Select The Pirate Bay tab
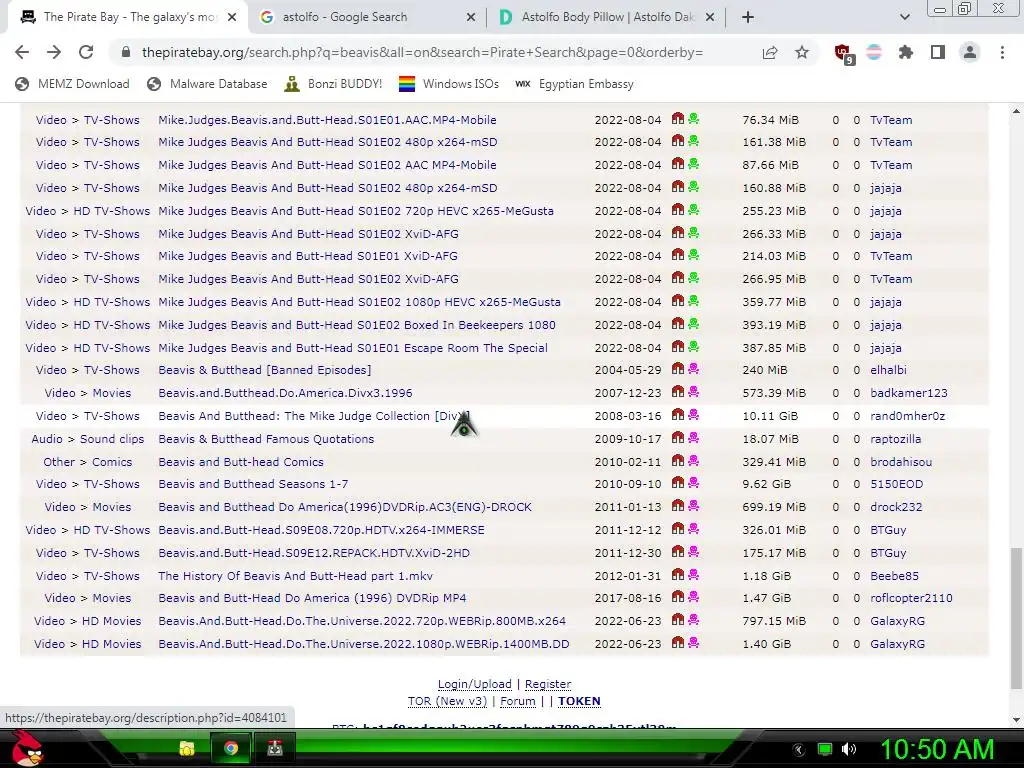 point(127,18)
